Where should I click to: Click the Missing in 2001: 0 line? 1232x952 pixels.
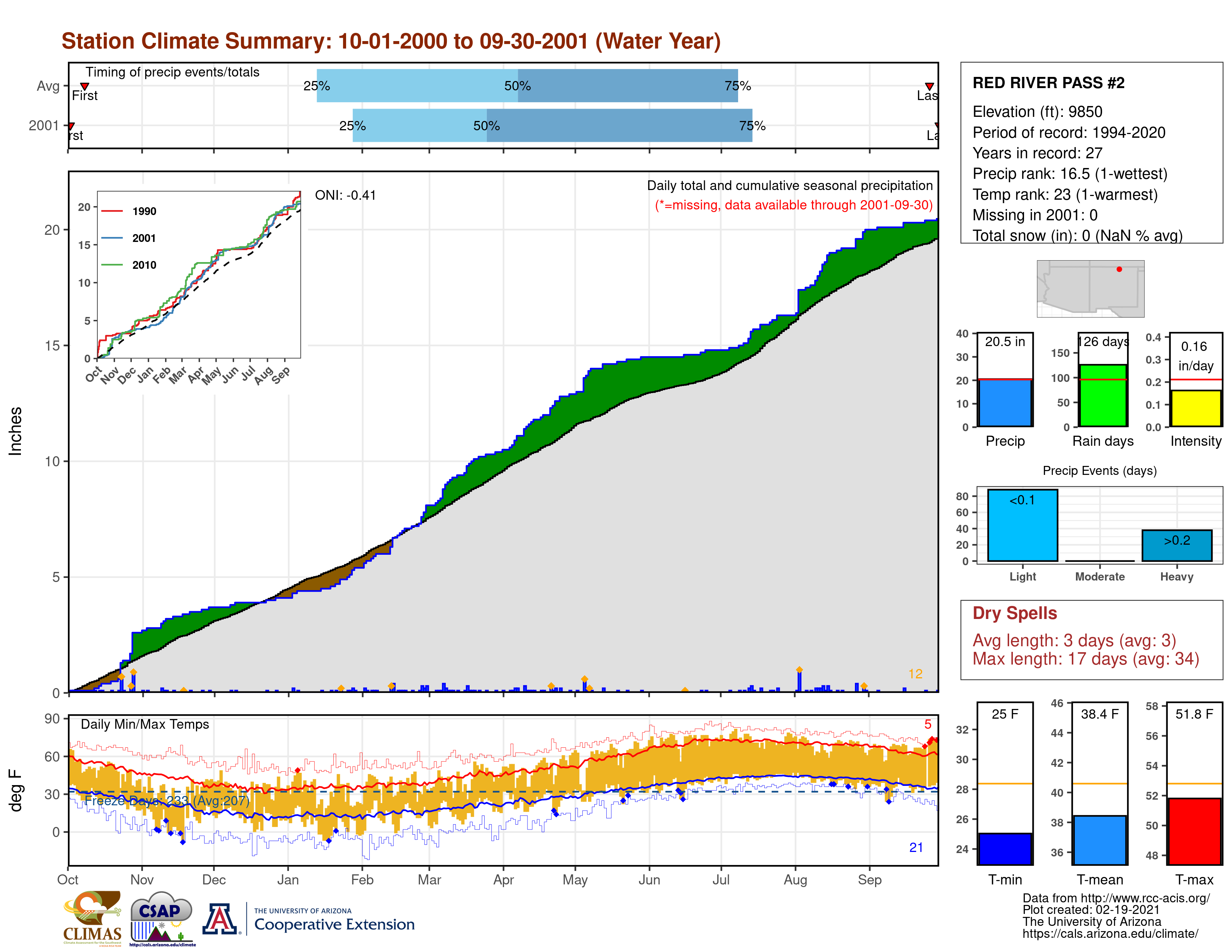pyautogui.click(x=1035, y=215)
